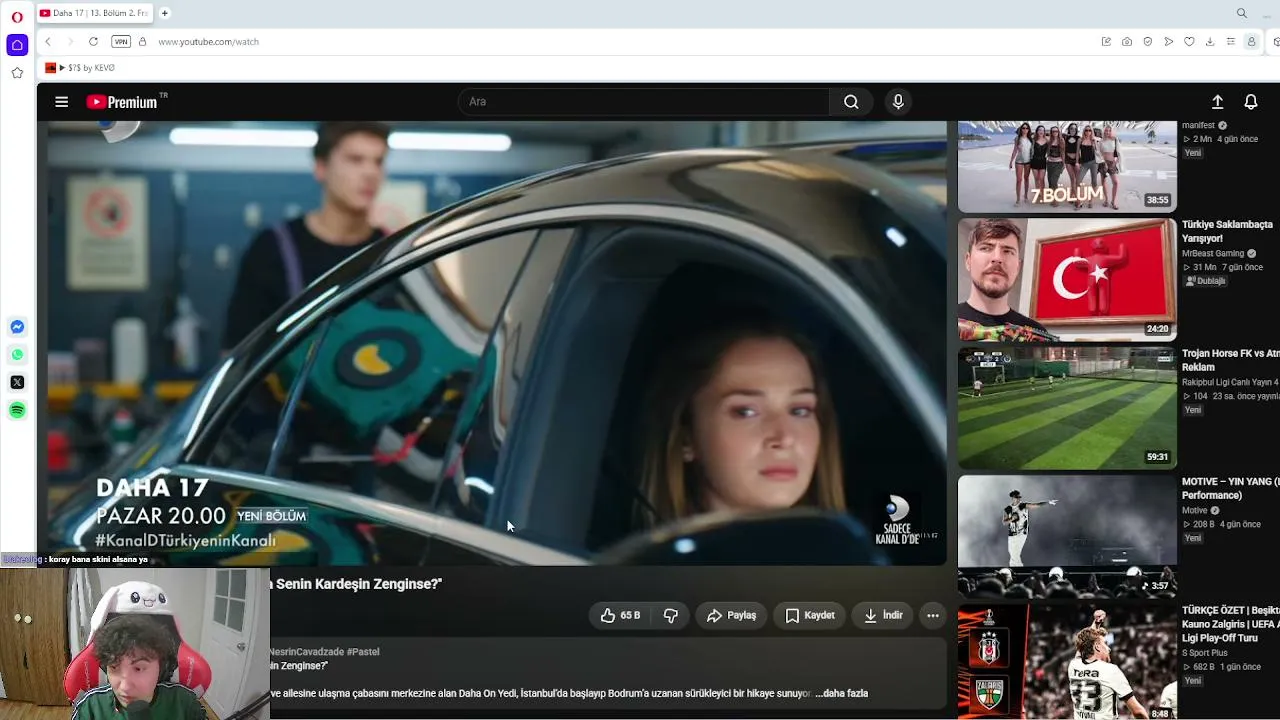This screenshot has height=720, width=1280.
Task: Save the video with Kaydet
Action: [x=810, y=616]
